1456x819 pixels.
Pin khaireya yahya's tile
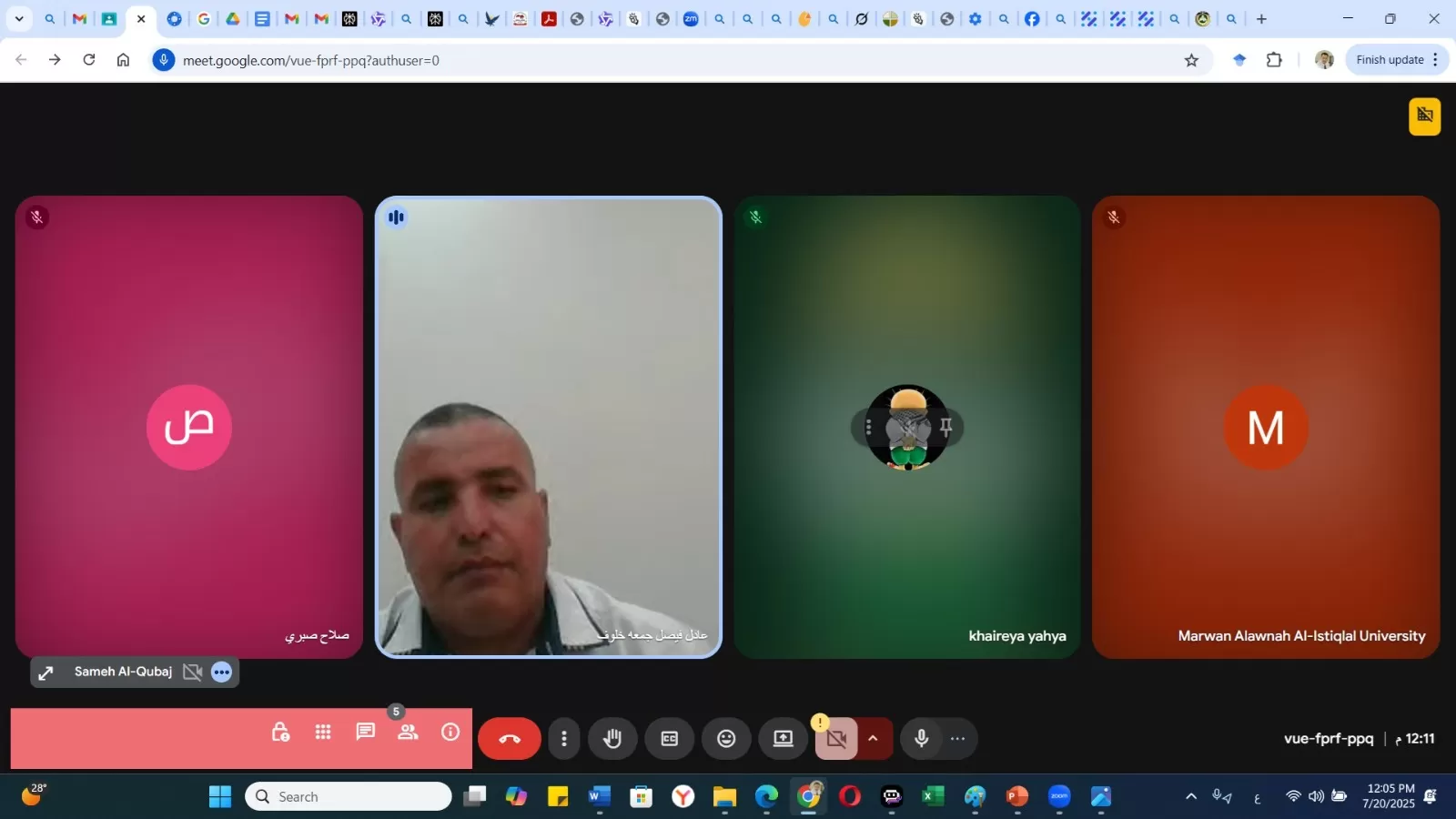coord(946,427)
